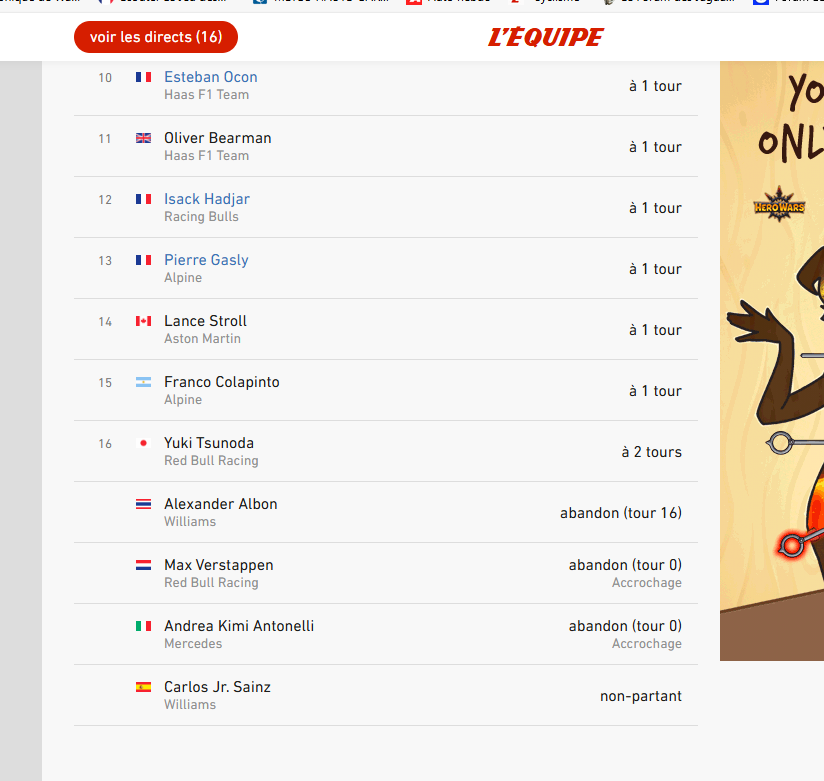The height and width of the screenshot is (781, 824).
Task: Click the French flag next to Isack Hadjar
Action: [143, 199]
